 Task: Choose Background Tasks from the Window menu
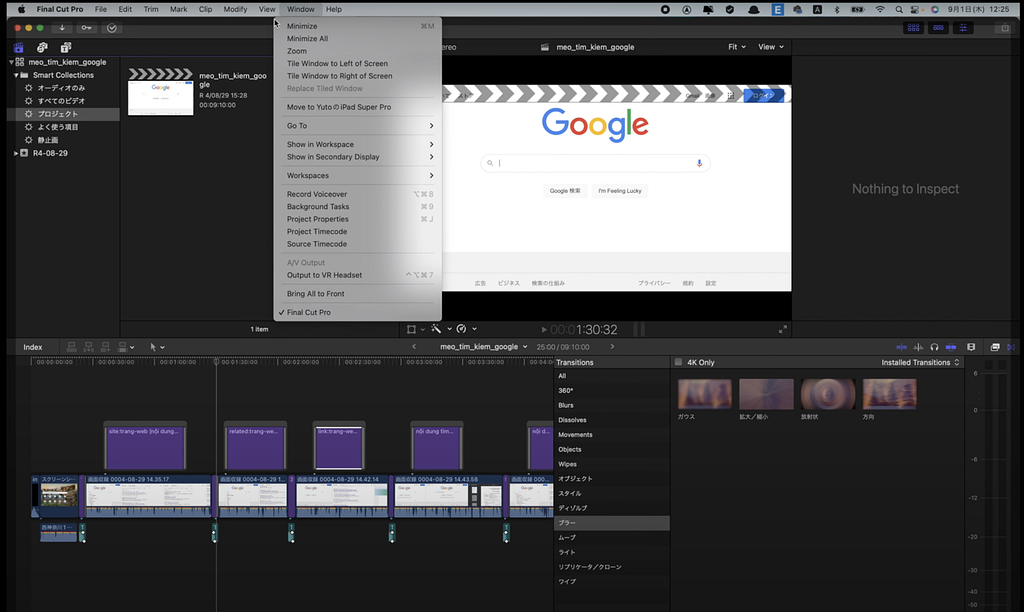coord(317,206)
